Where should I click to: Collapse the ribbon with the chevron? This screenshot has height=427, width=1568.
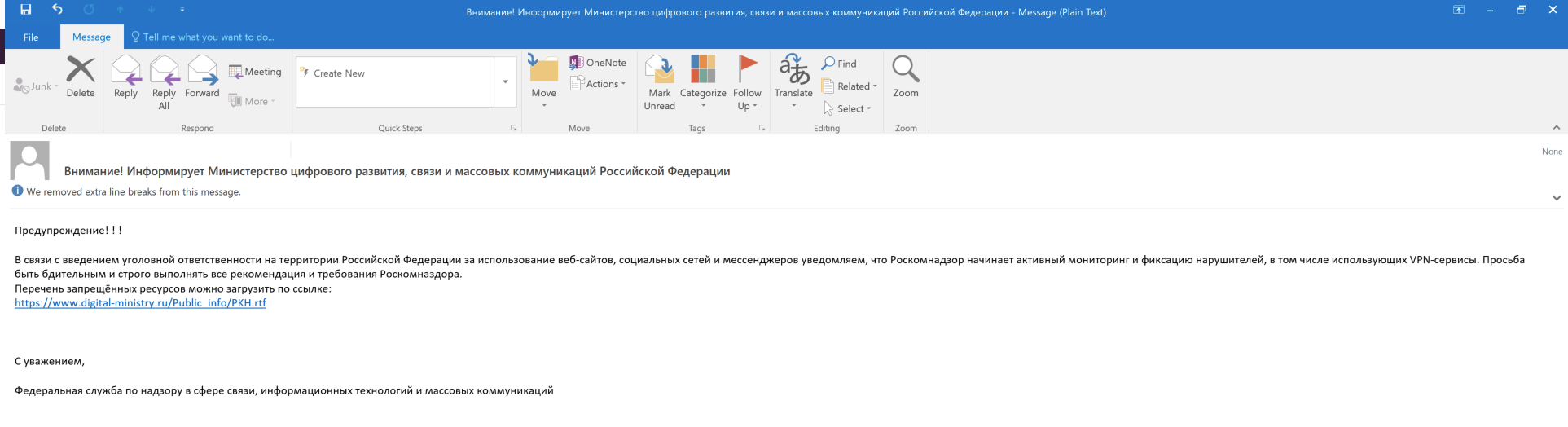click(1556, 128)
